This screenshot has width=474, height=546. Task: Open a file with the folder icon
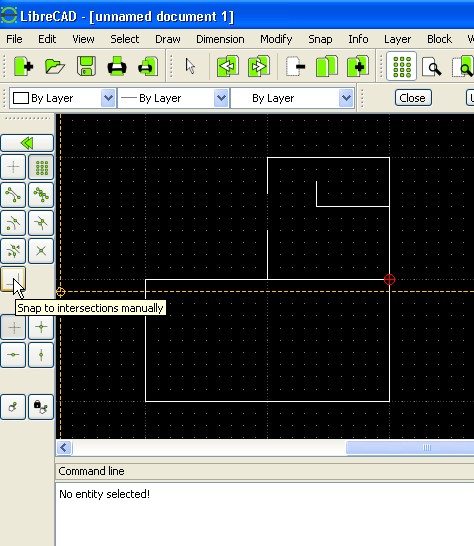55,66
